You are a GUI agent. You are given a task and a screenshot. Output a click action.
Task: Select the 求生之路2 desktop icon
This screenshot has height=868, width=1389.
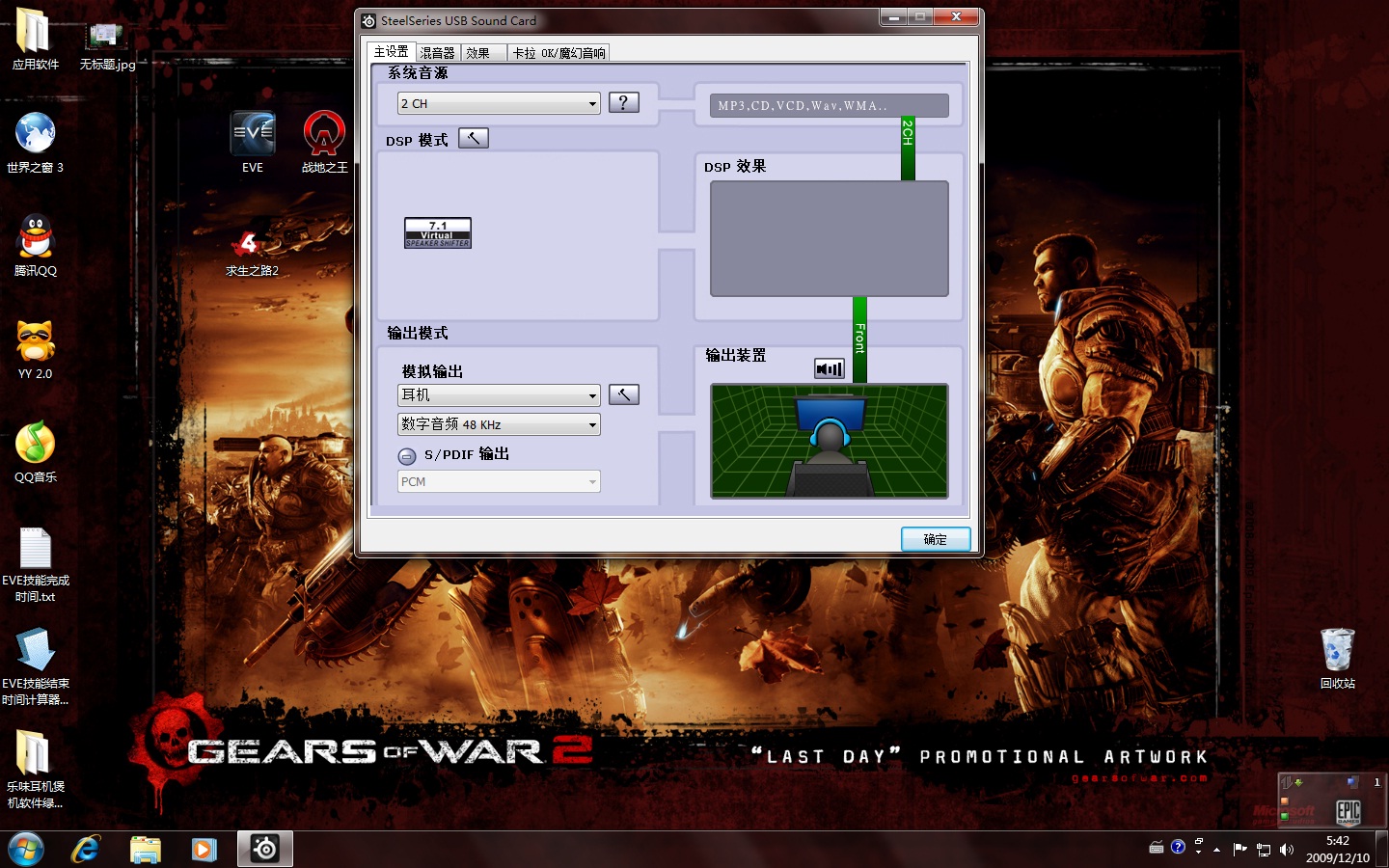click(x=252, y=253)
